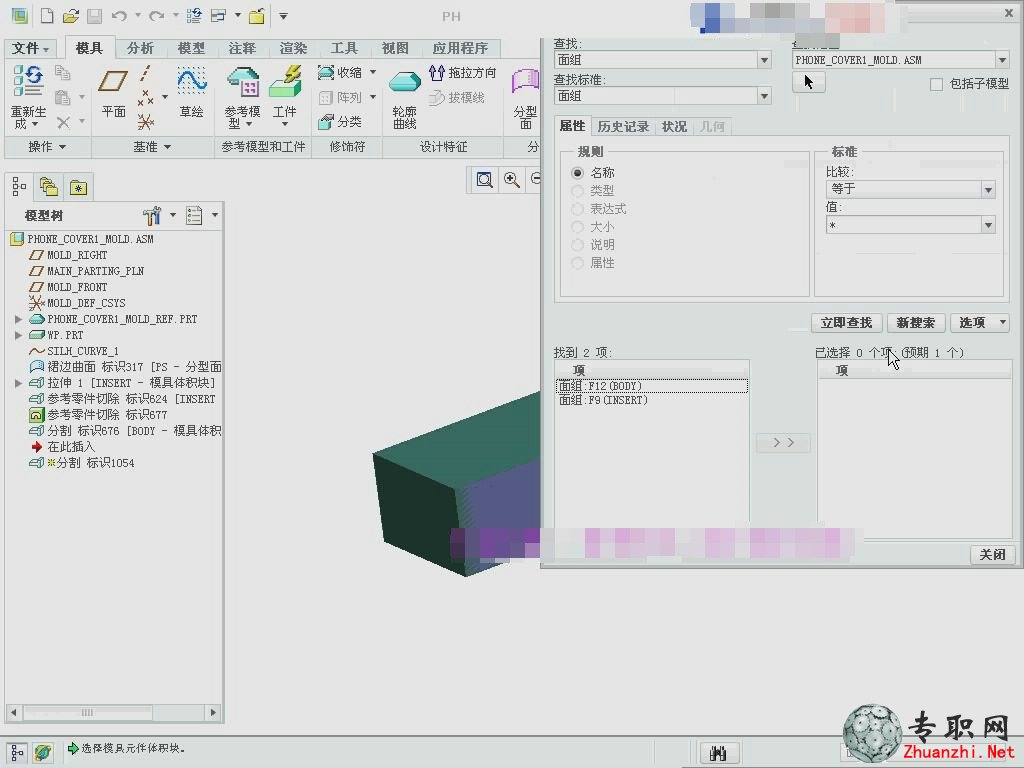Expand the 拉伸 1 tree node
1024x768 pixels.
pyautogui.click(x=18, y=383)
